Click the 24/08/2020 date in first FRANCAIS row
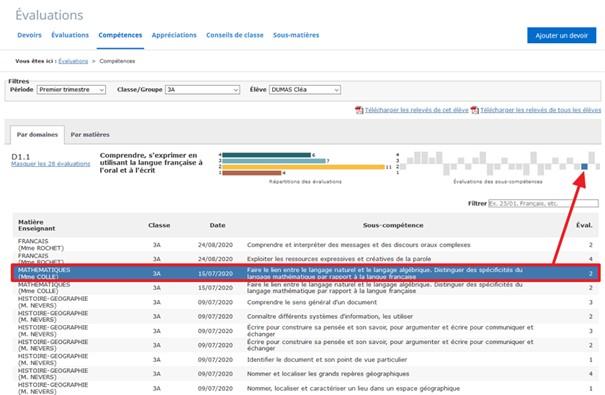Image resolution: width=605 pixels, height=395 pixels. pyautogui.click(x=215, y=245)
